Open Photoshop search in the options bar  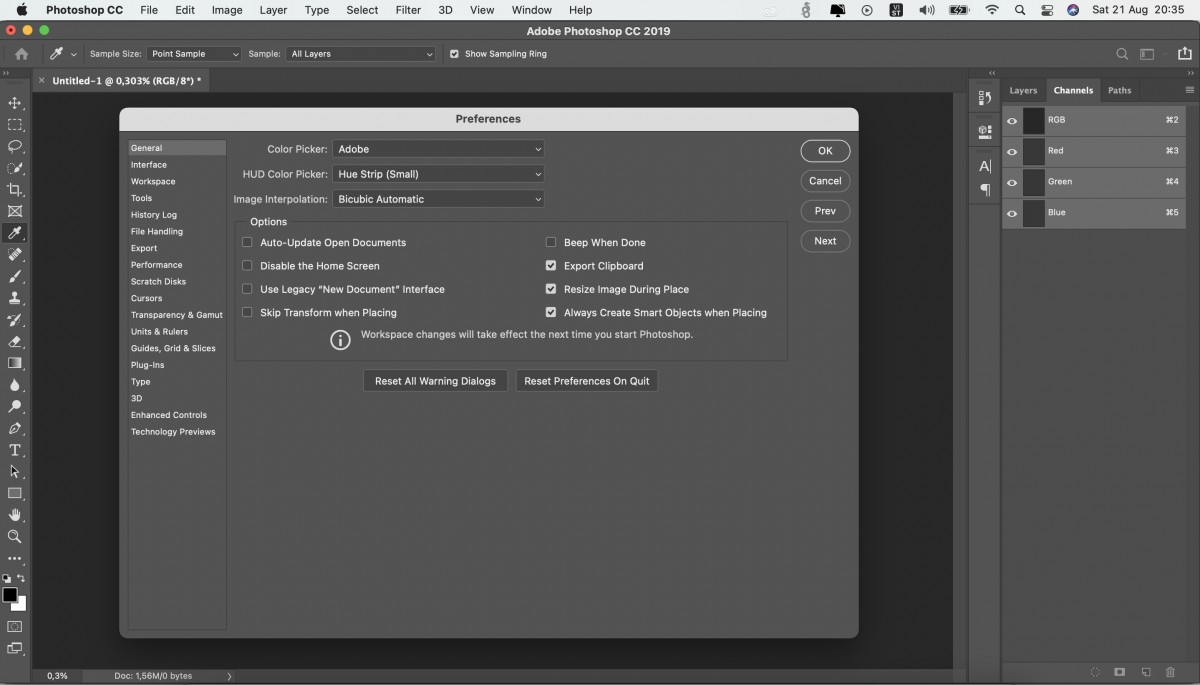coord(1122,54)
